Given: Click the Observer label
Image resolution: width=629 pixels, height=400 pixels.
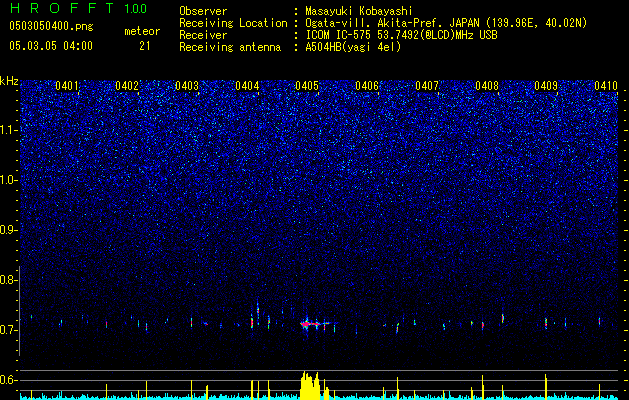Looking at the screenshot, I should [x=203, y=11].
